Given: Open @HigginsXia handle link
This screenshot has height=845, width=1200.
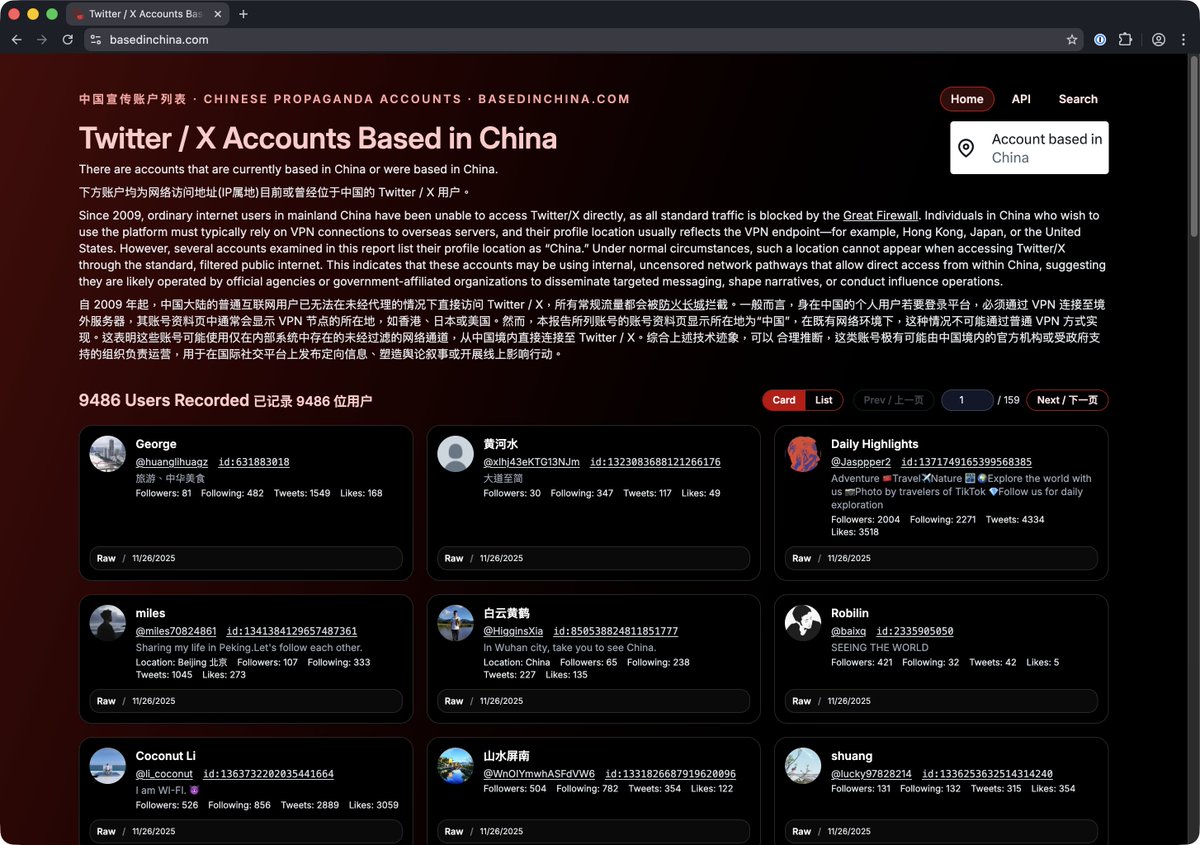Looking at the screenshot, I should (513, 631).
